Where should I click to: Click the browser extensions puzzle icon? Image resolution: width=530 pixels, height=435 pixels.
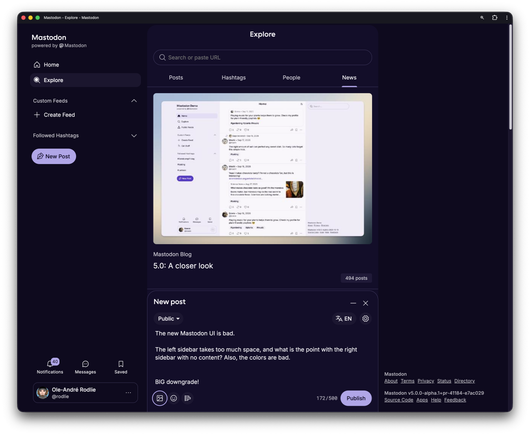[x=495, y=18]
